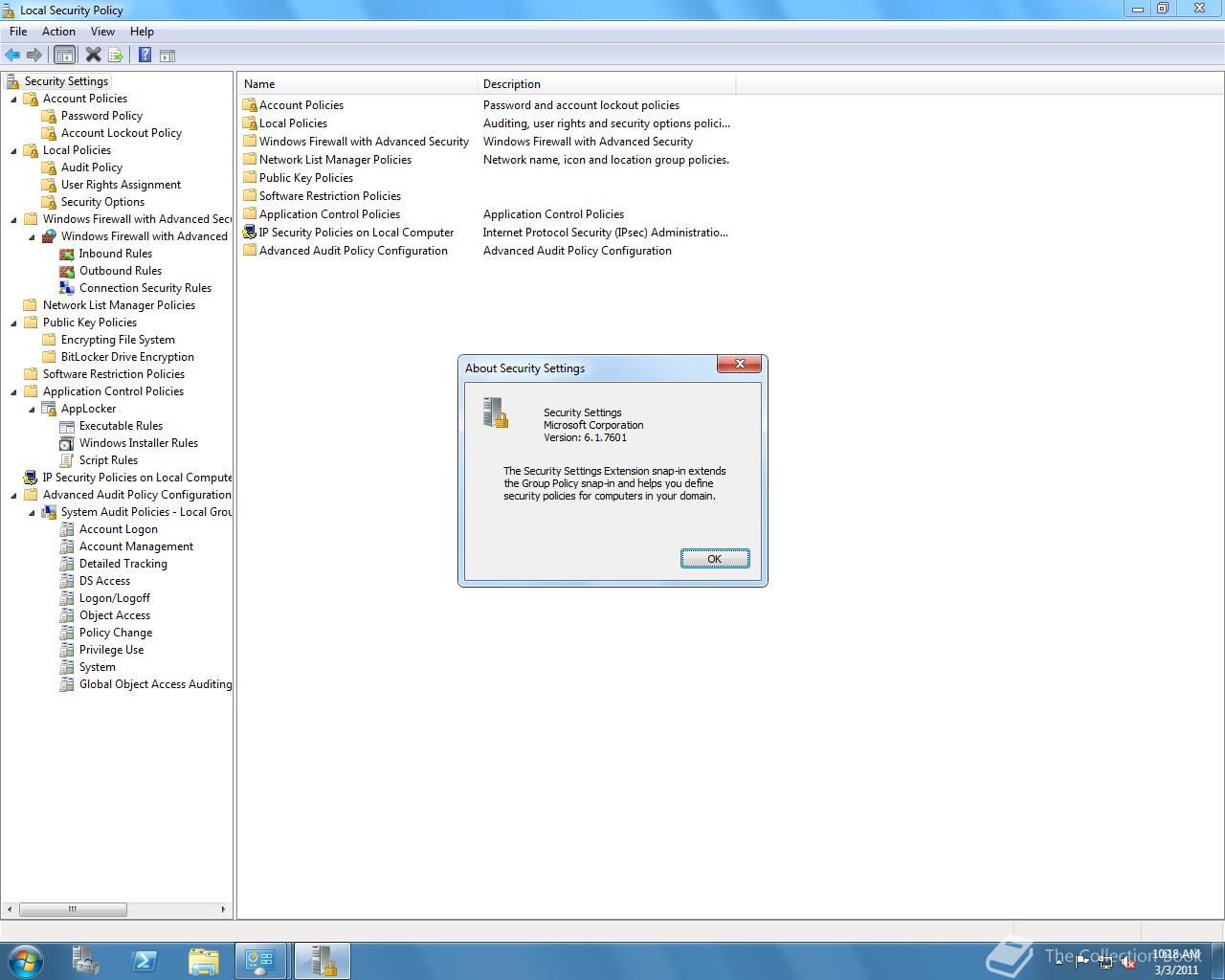Collapse System Audit Policies - Local Group node
1225x980 pixels.
[32, 513]
